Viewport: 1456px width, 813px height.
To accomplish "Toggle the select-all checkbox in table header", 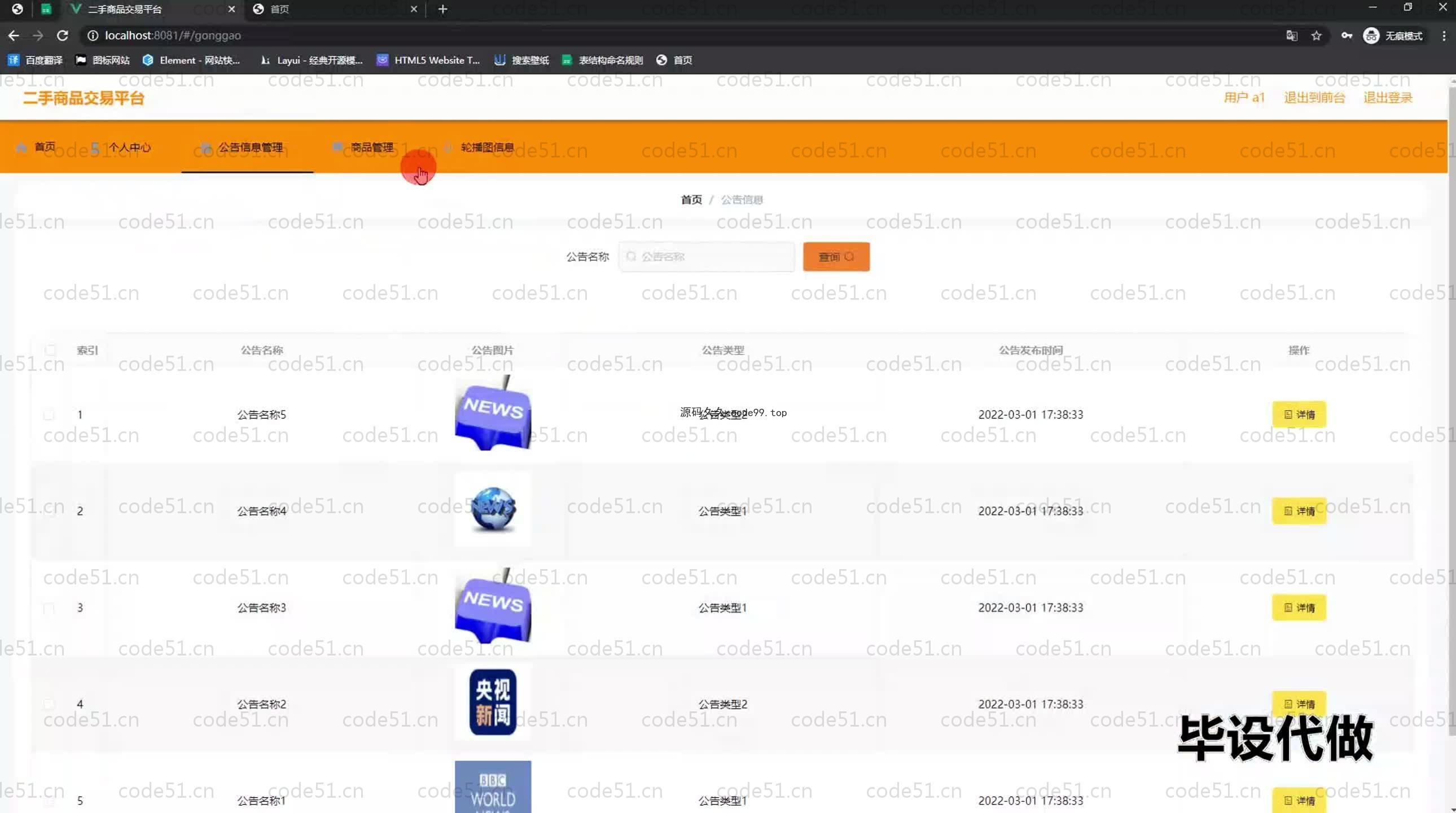I will 50,350.
